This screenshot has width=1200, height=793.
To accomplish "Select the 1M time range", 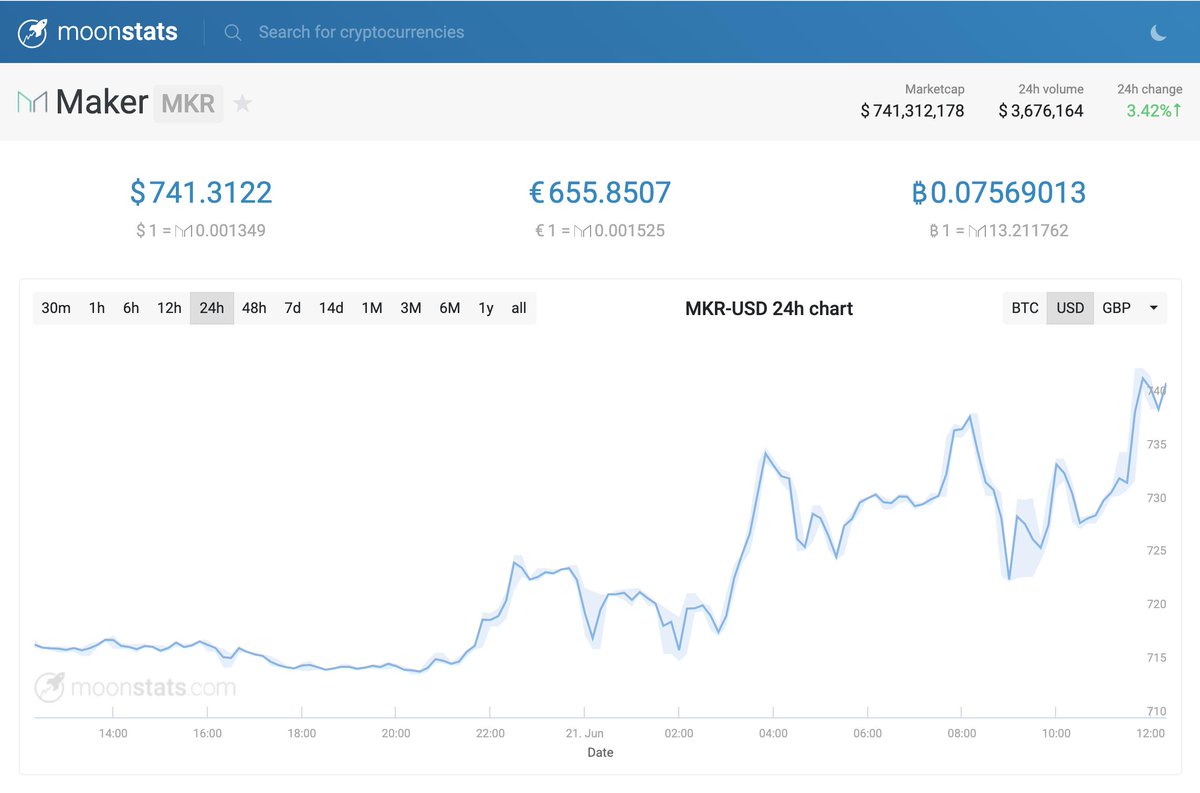I will (x=372, y=308).
